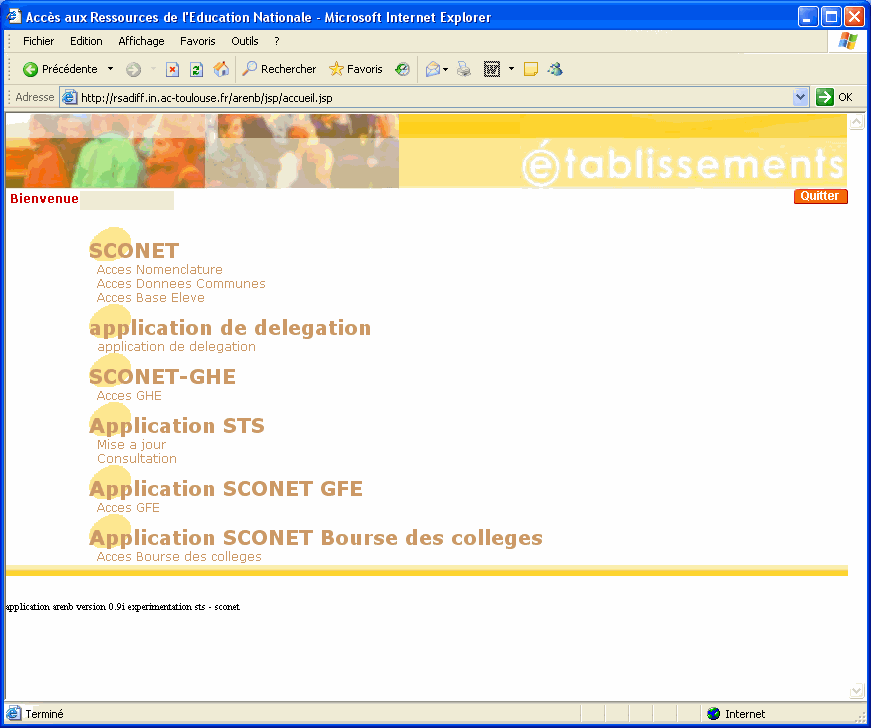Launch the Messenger icon in toolbar
Screen dimensions: 871x728
click(x=555, y=69)
